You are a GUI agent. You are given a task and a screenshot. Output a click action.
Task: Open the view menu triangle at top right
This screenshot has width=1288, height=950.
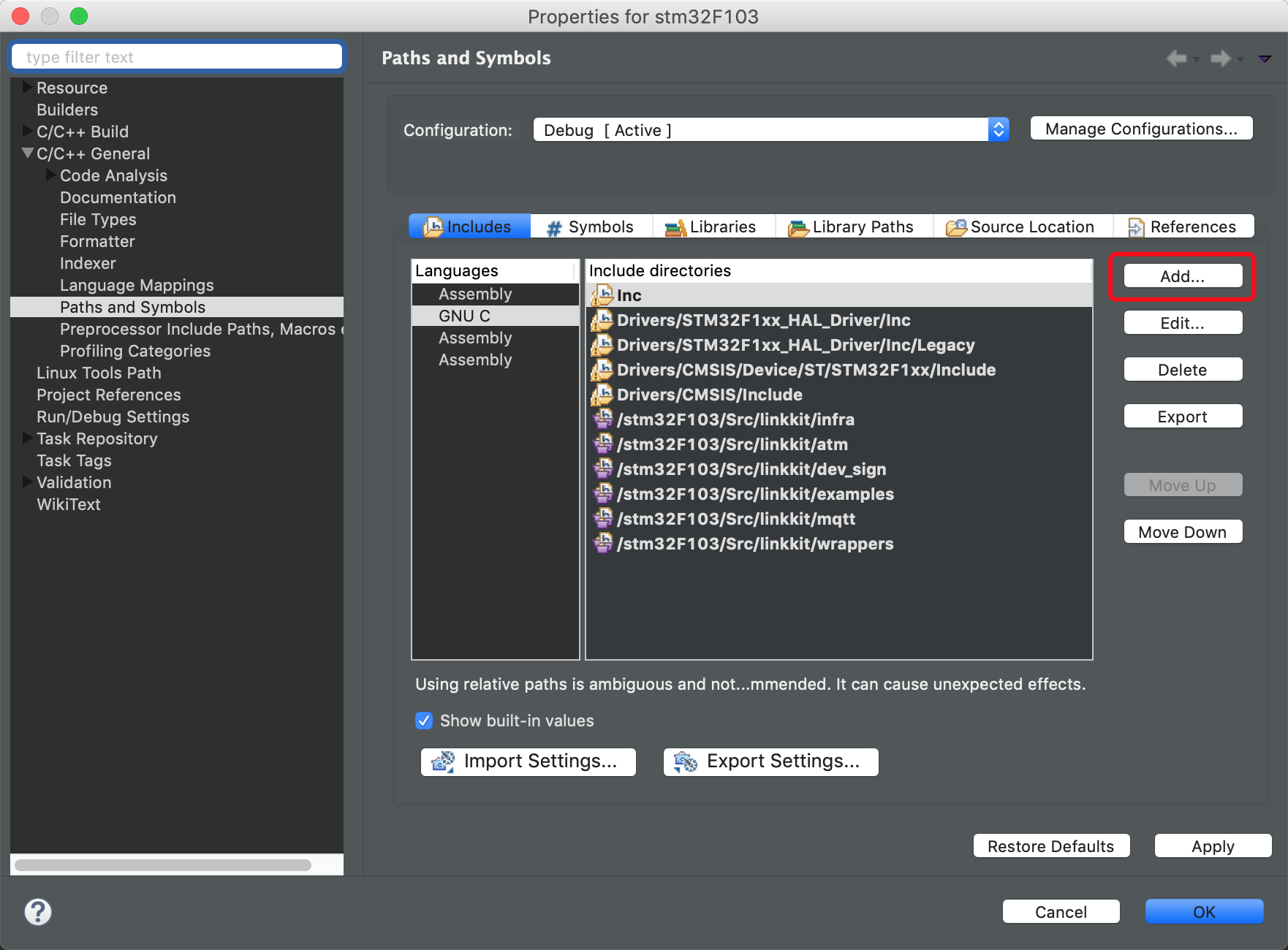tap(1264, 58)
